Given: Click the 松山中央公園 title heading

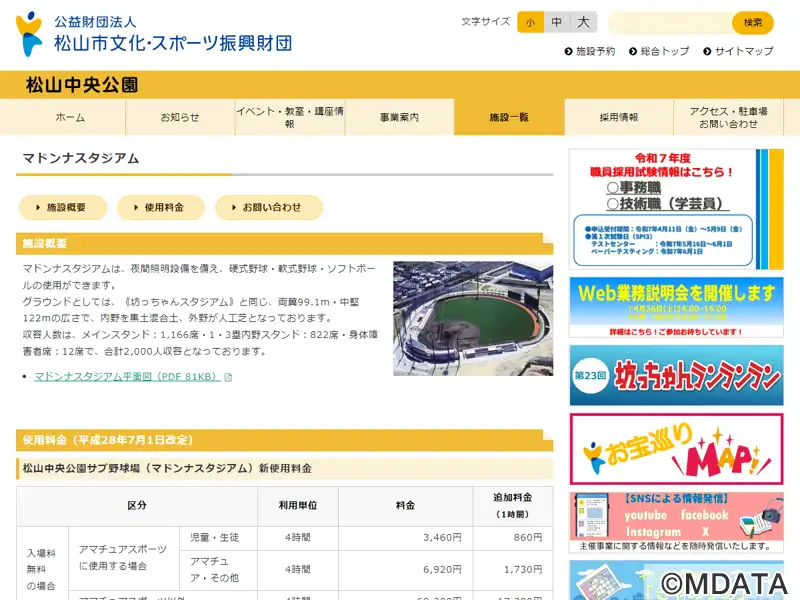Looking at the screenshot, I should [x=82, y=85].
